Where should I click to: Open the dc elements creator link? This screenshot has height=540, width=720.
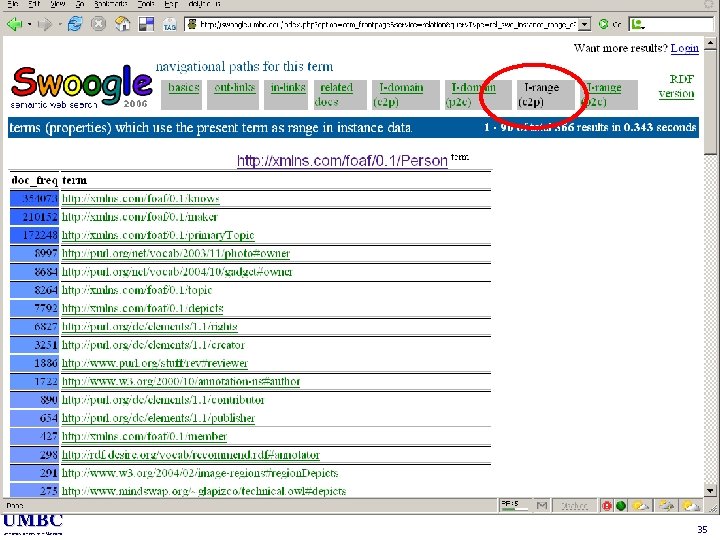coord(153,345)
